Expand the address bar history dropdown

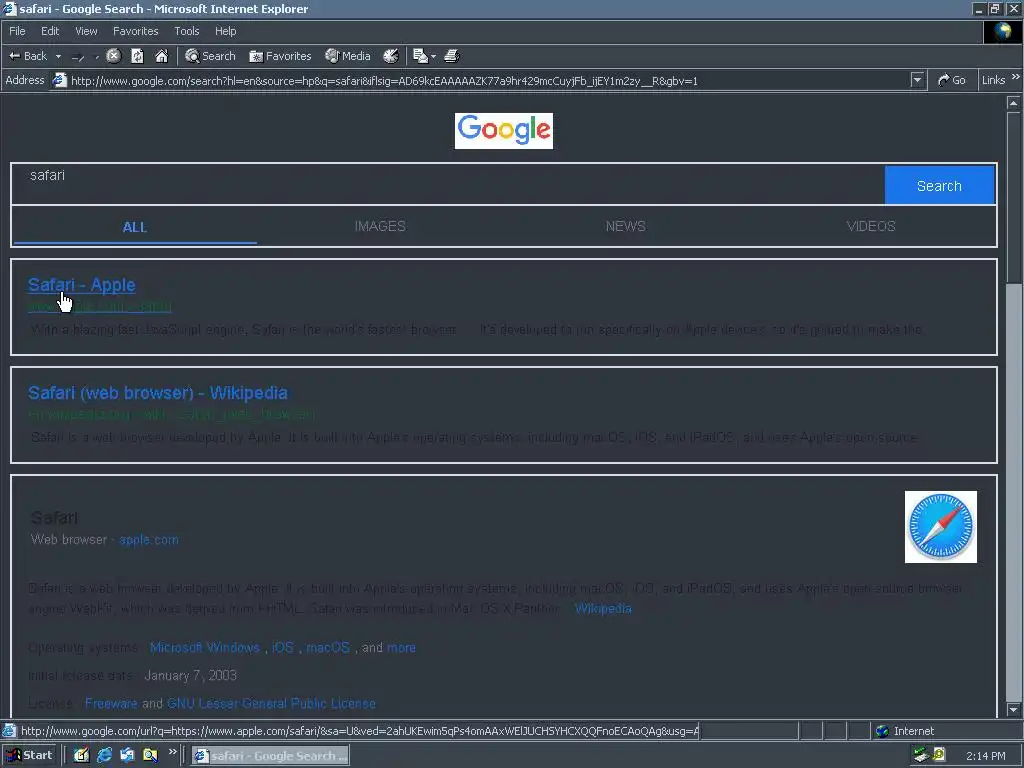pyautogui.click(x=917, y=80)
